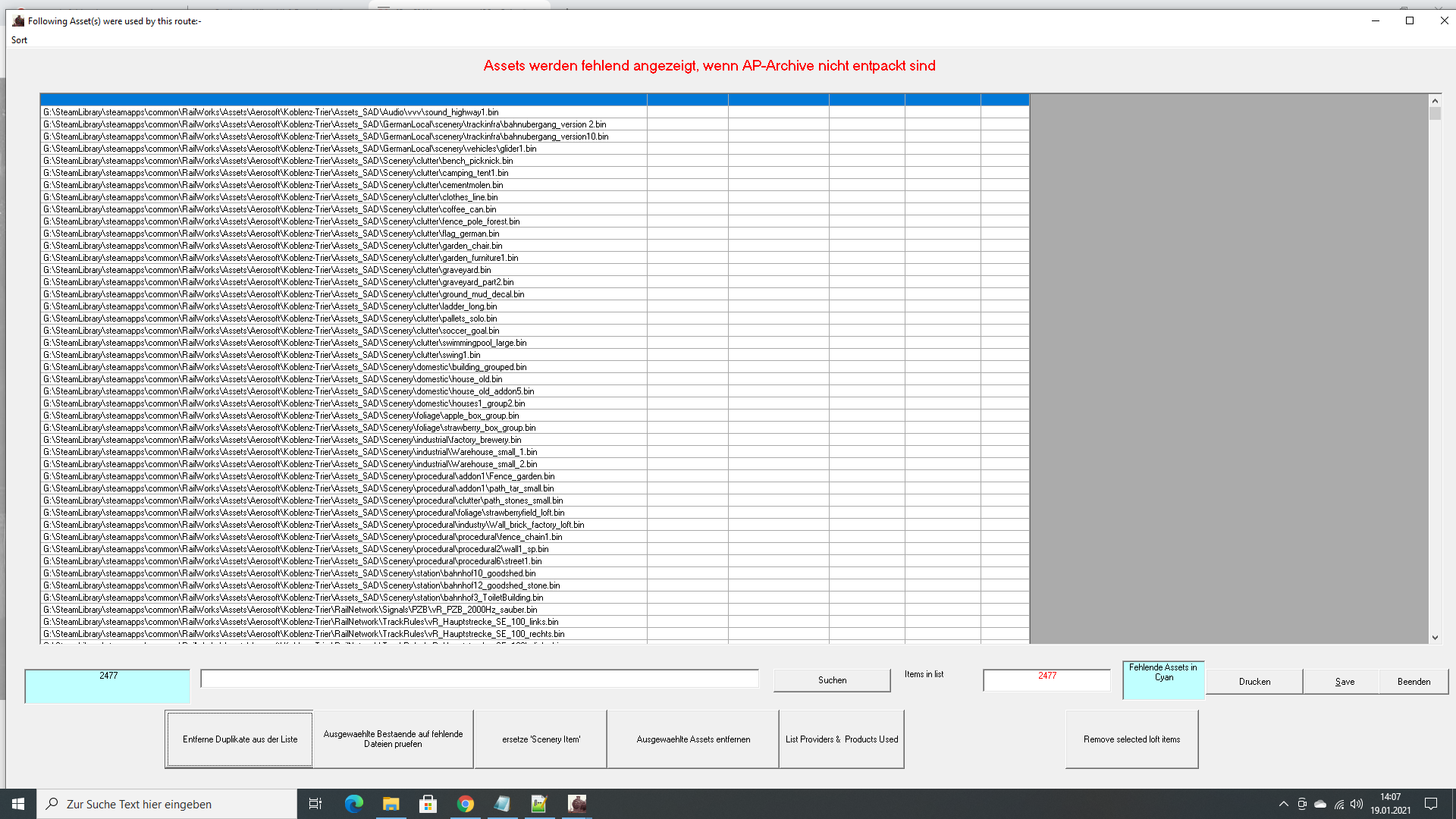1456x819 pixels.
Task: Click the Suchen search button
Action: click(x=832, y=680)
